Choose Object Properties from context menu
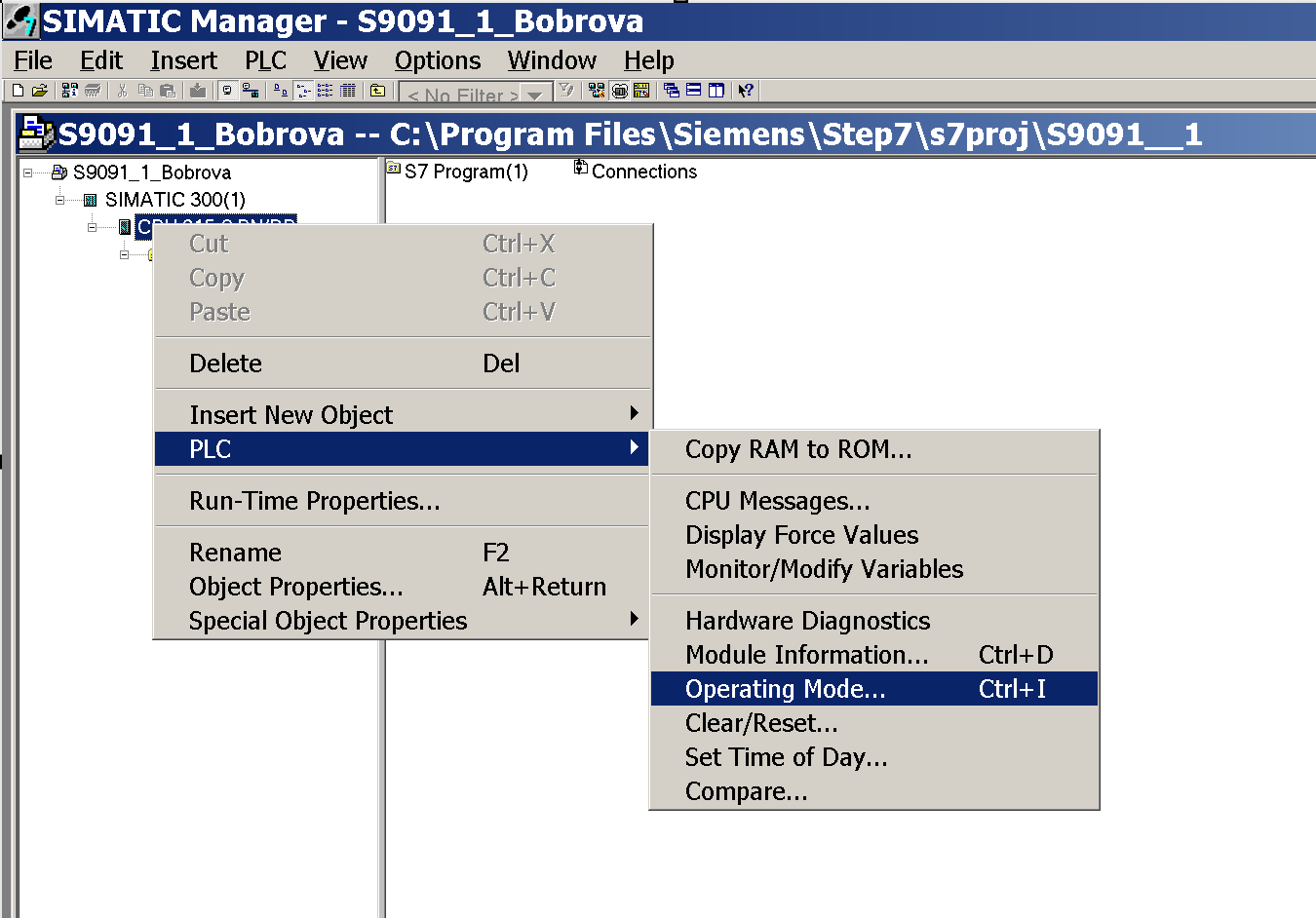This screenshot has width=1316, height=918. (x=402, y=587)
